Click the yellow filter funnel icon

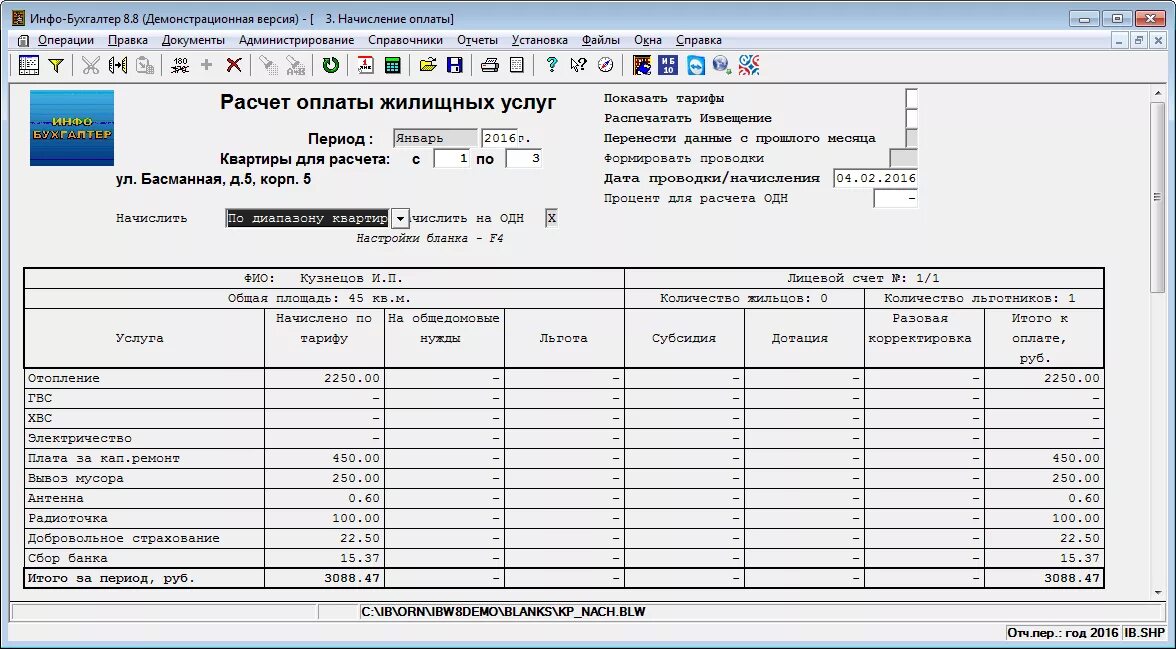tap(56, 65)
